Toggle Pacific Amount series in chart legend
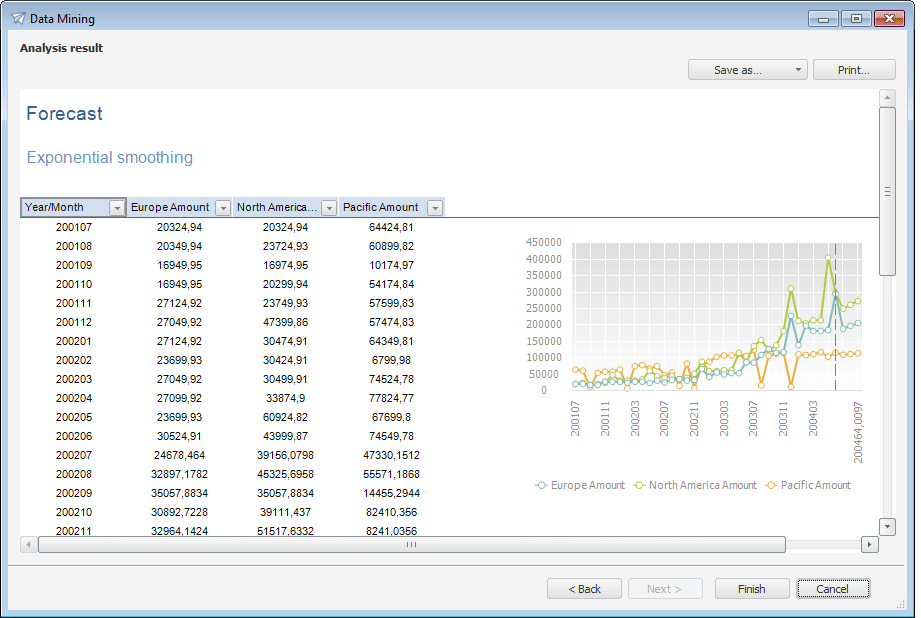 point(771,485)
